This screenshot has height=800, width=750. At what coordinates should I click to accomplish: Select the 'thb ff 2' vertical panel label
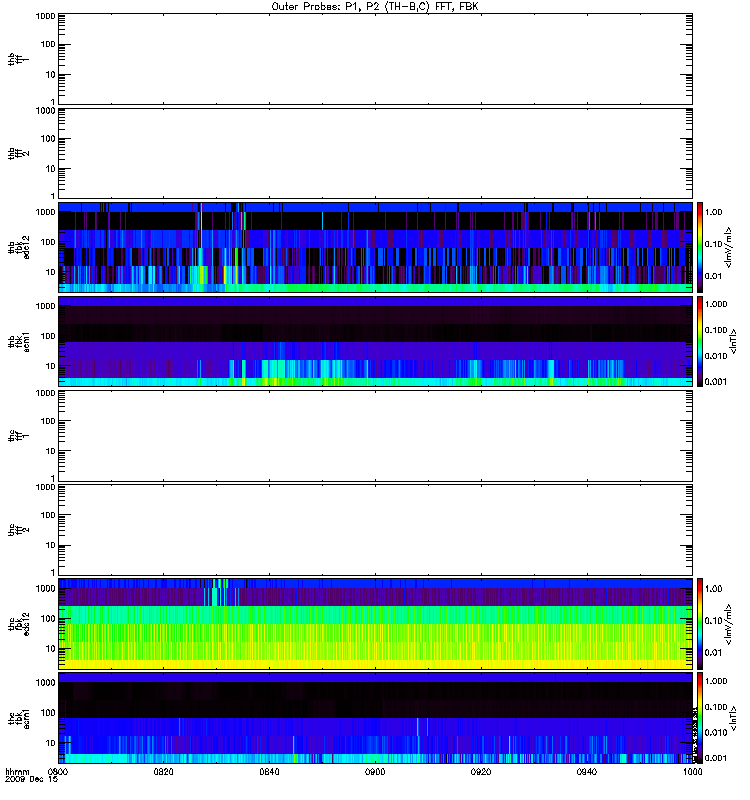pos(19,154)
